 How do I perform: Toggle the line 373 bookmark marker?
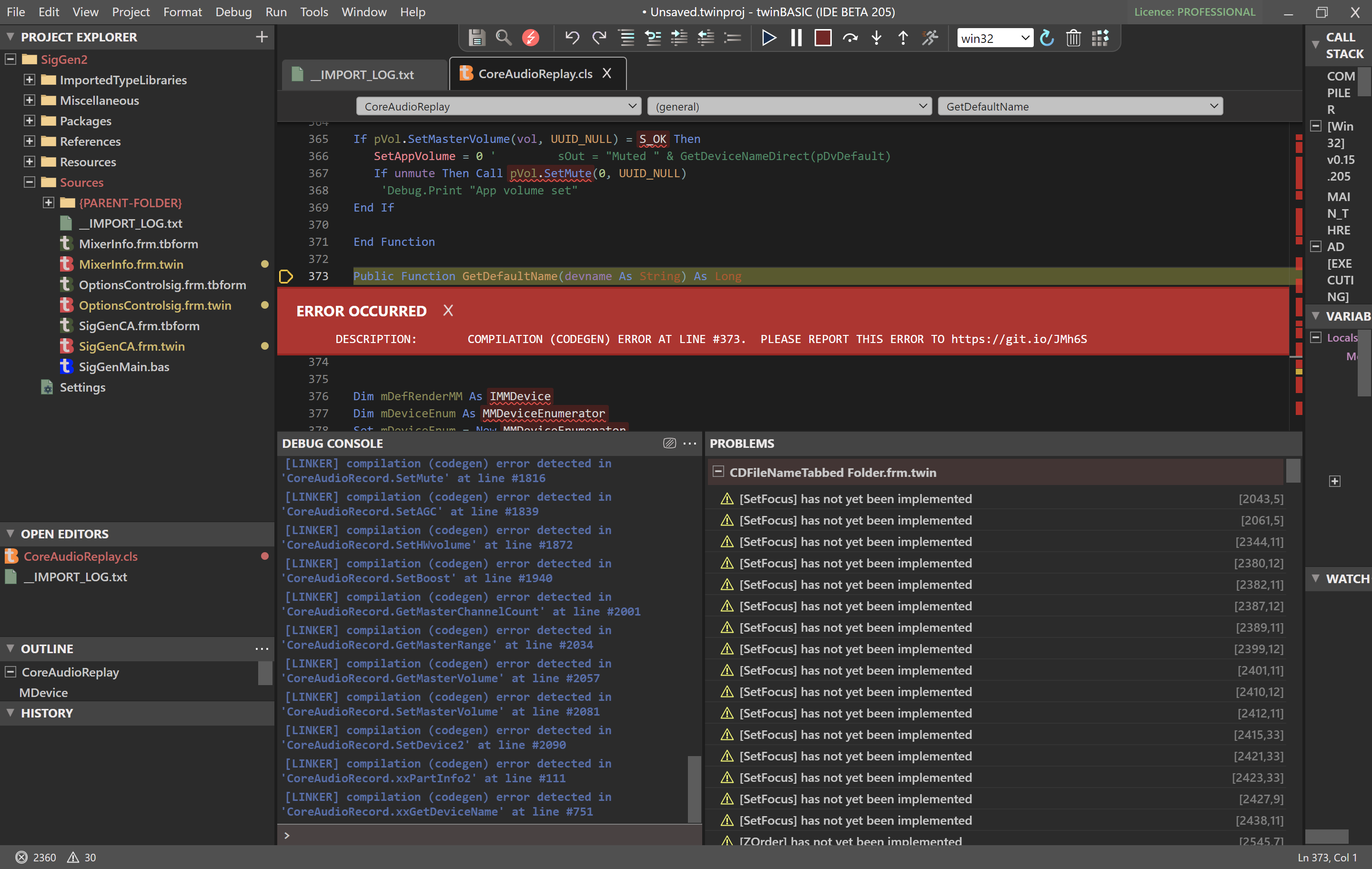coord(286,276)
